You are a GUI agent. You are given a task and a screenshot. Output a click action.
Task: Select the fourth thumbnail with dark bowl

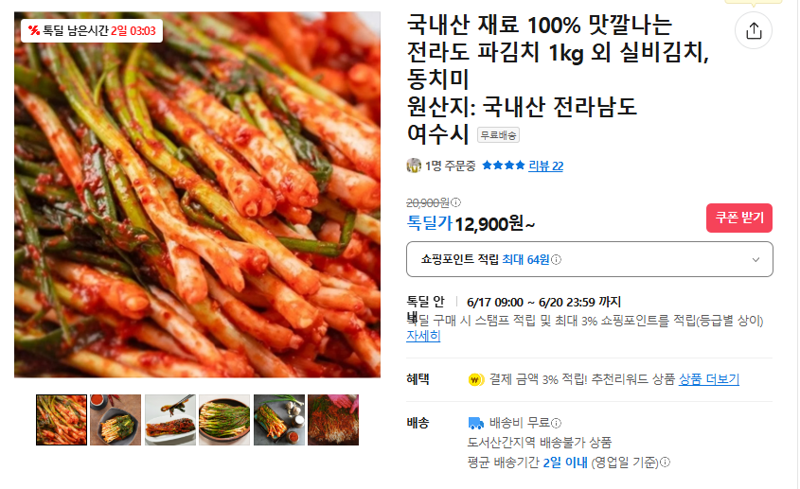pyautogui.click(x=224, y=420)
